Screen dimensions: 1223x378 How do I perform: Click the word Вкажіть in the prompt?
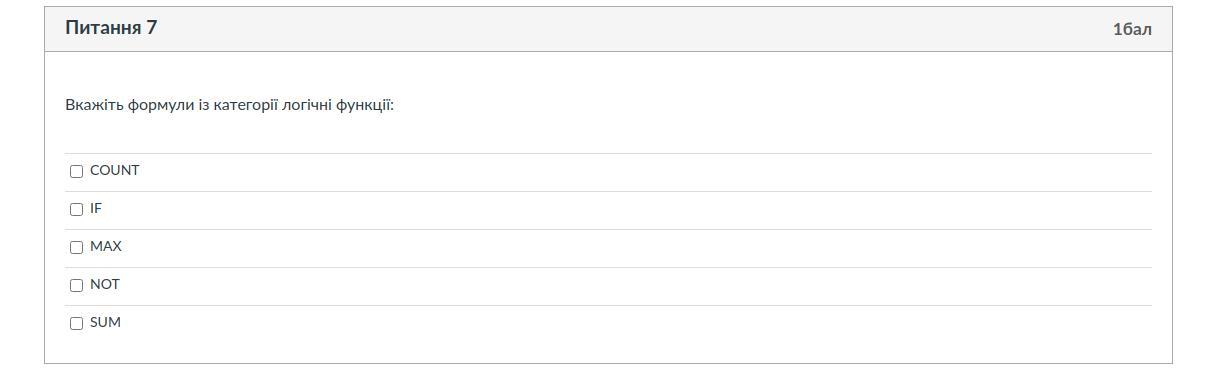pos(94,105)
